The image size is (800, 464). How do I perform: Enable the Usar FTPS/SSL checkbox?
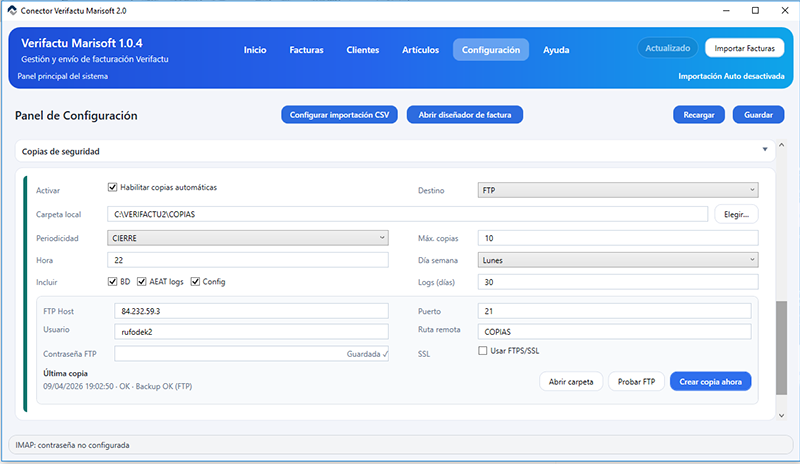pyautogui.click(x=483, y=351)
